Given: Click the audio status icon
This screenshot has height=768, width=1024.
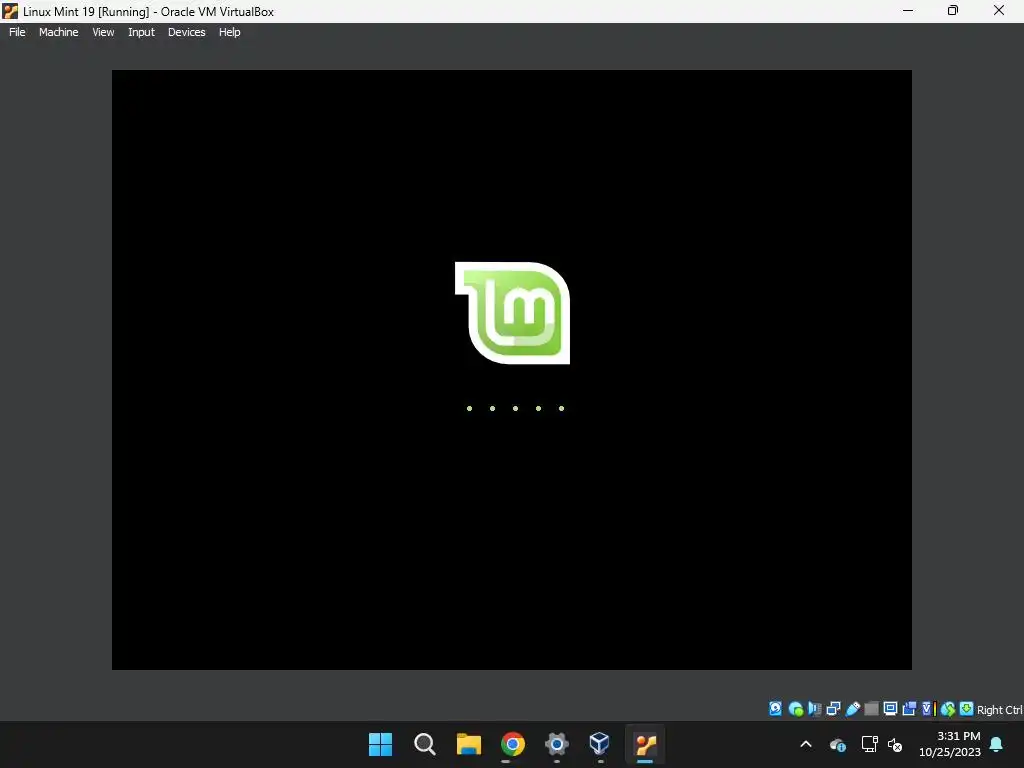Looking at the screenshot, I should pos(814,709).
